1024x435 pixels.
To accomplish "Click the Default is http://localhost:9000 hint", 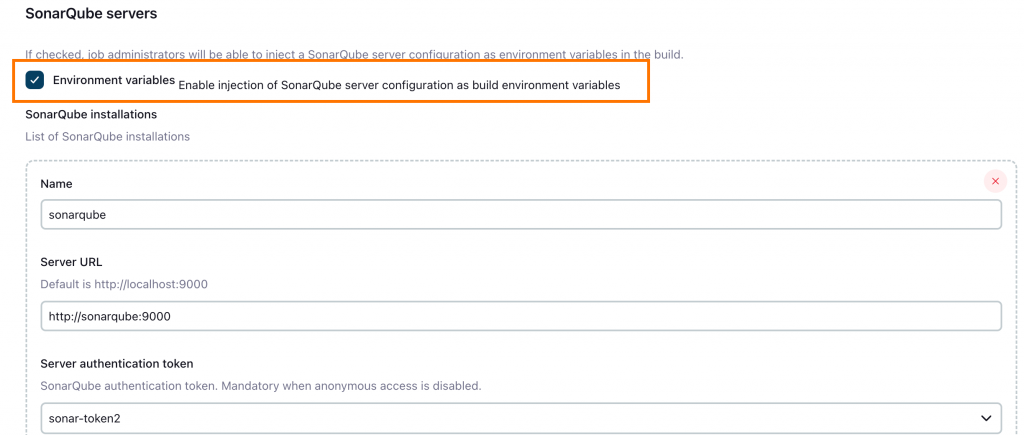I will 123,284.
